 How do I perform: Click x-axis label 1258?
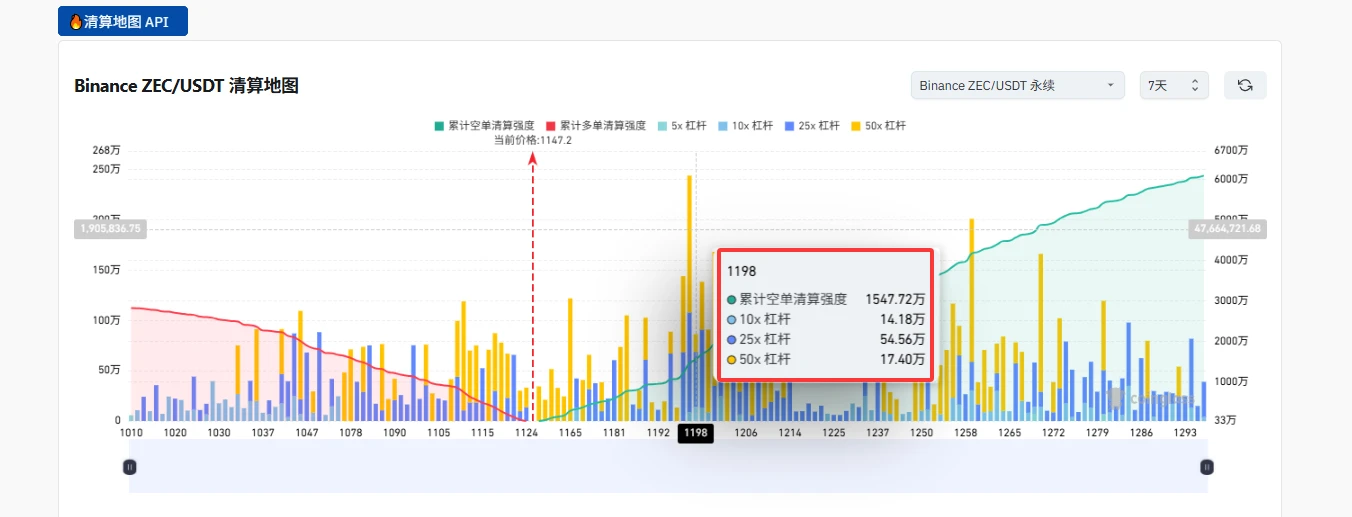click(966, 433)
